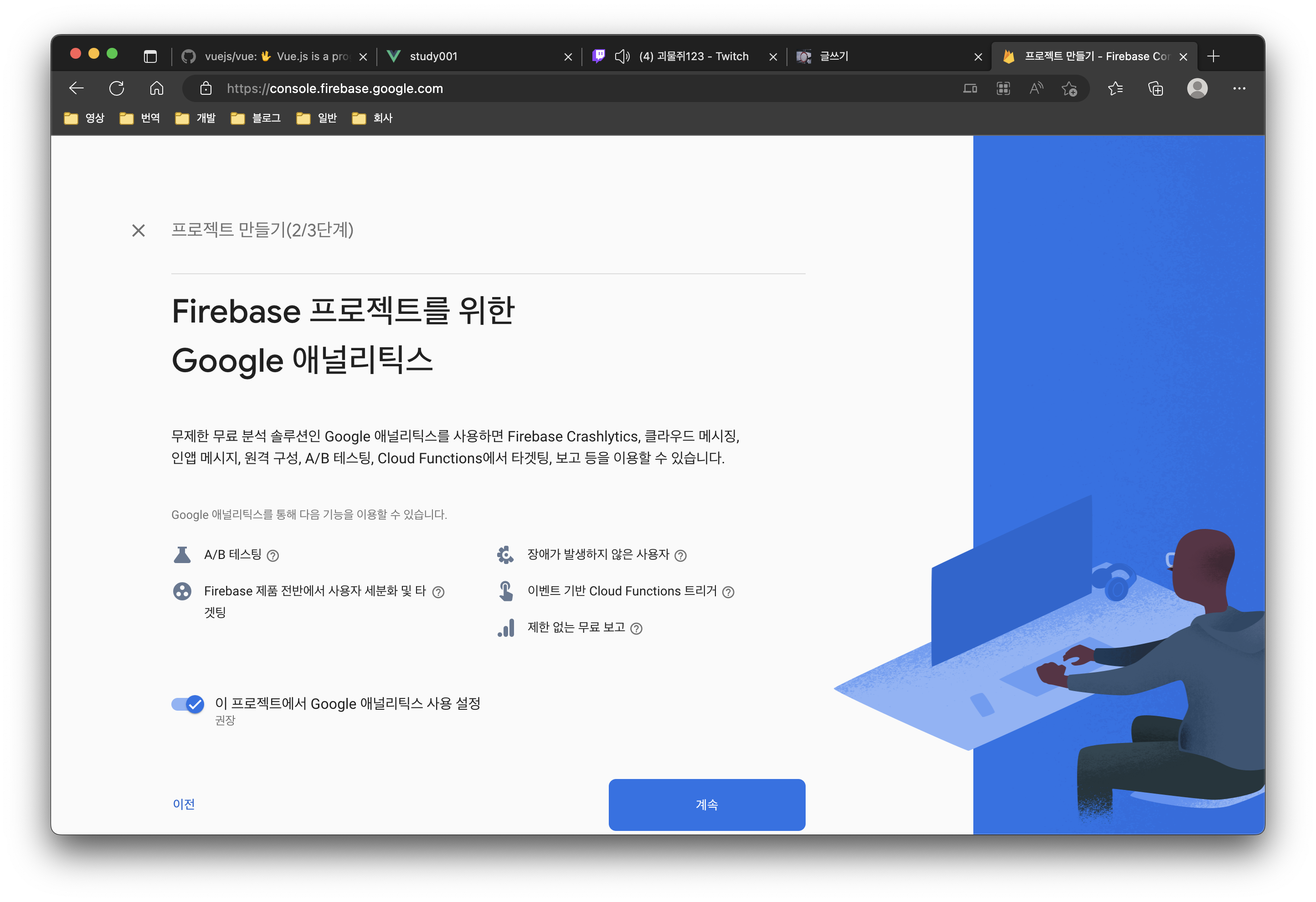Open the browser profile avatar
This screenshot has height=902, width=1316.
pos(1197,88)
